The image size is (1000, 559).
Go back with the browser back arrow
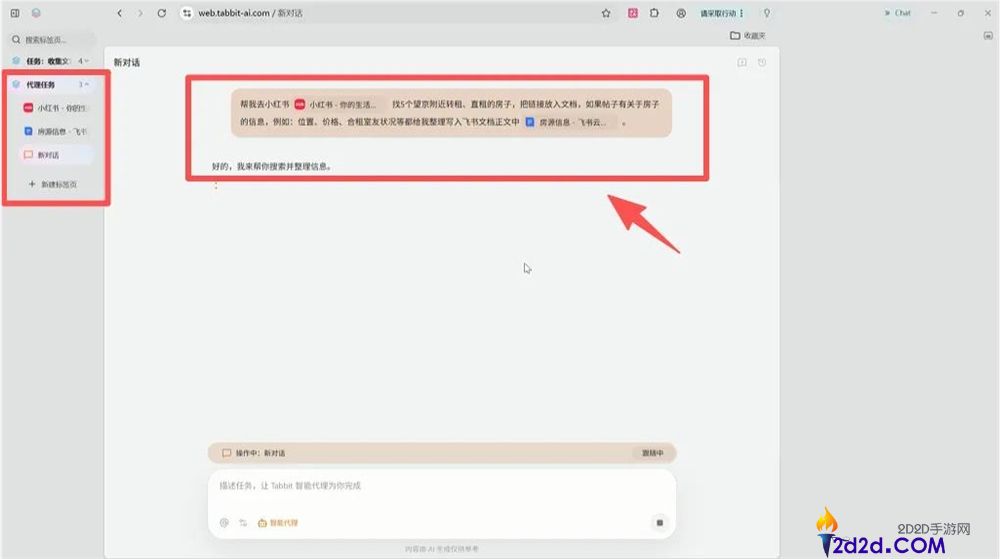pos(119,13)
